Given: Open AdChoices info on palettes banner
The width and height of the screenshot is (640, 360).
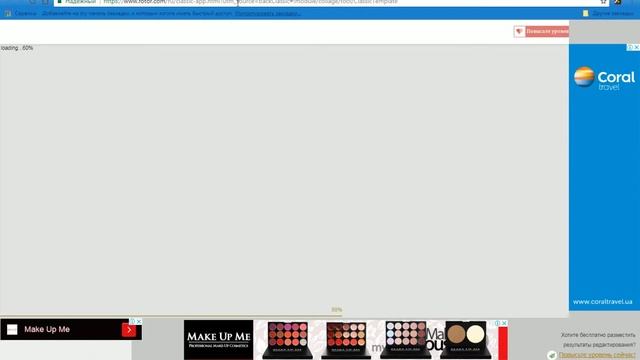Looking at the screenshot, I should click(498, 323).
